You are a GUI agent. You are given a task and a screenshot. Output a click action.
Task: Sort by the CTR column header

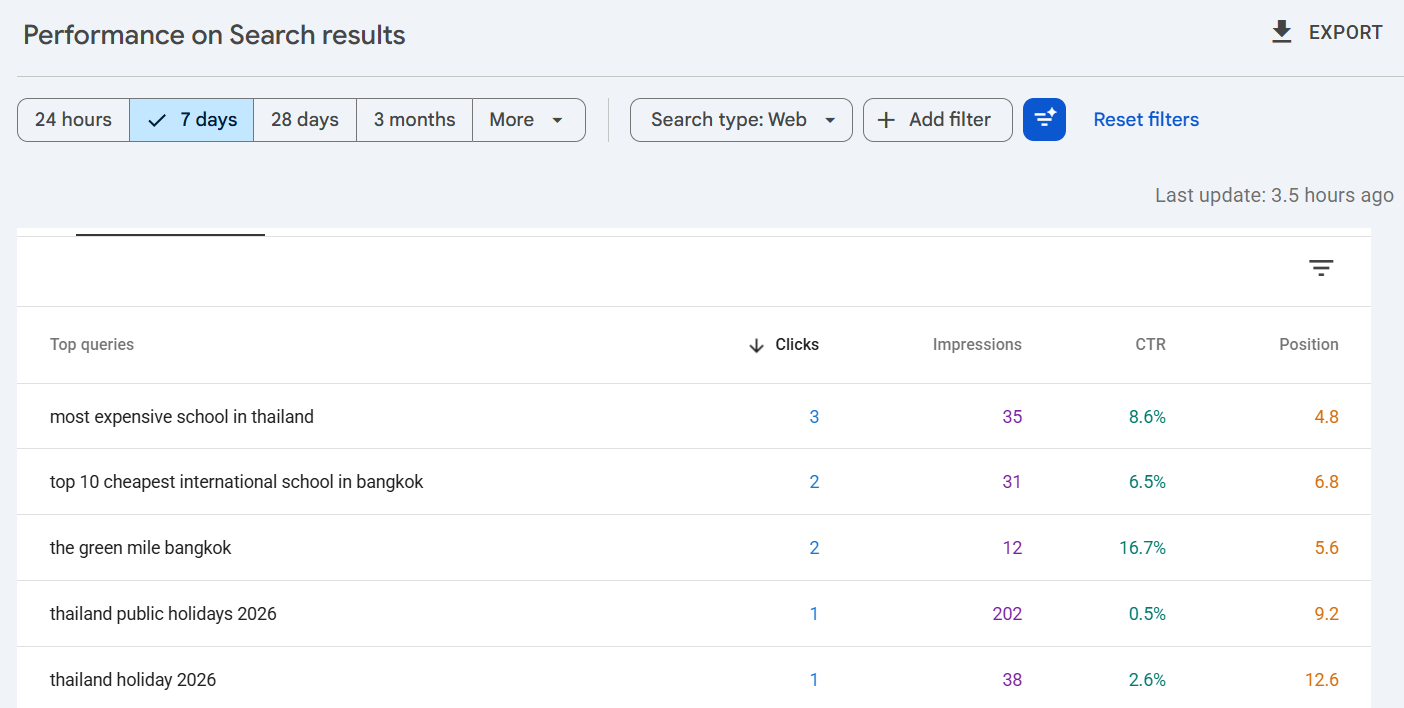point(1150,345)
